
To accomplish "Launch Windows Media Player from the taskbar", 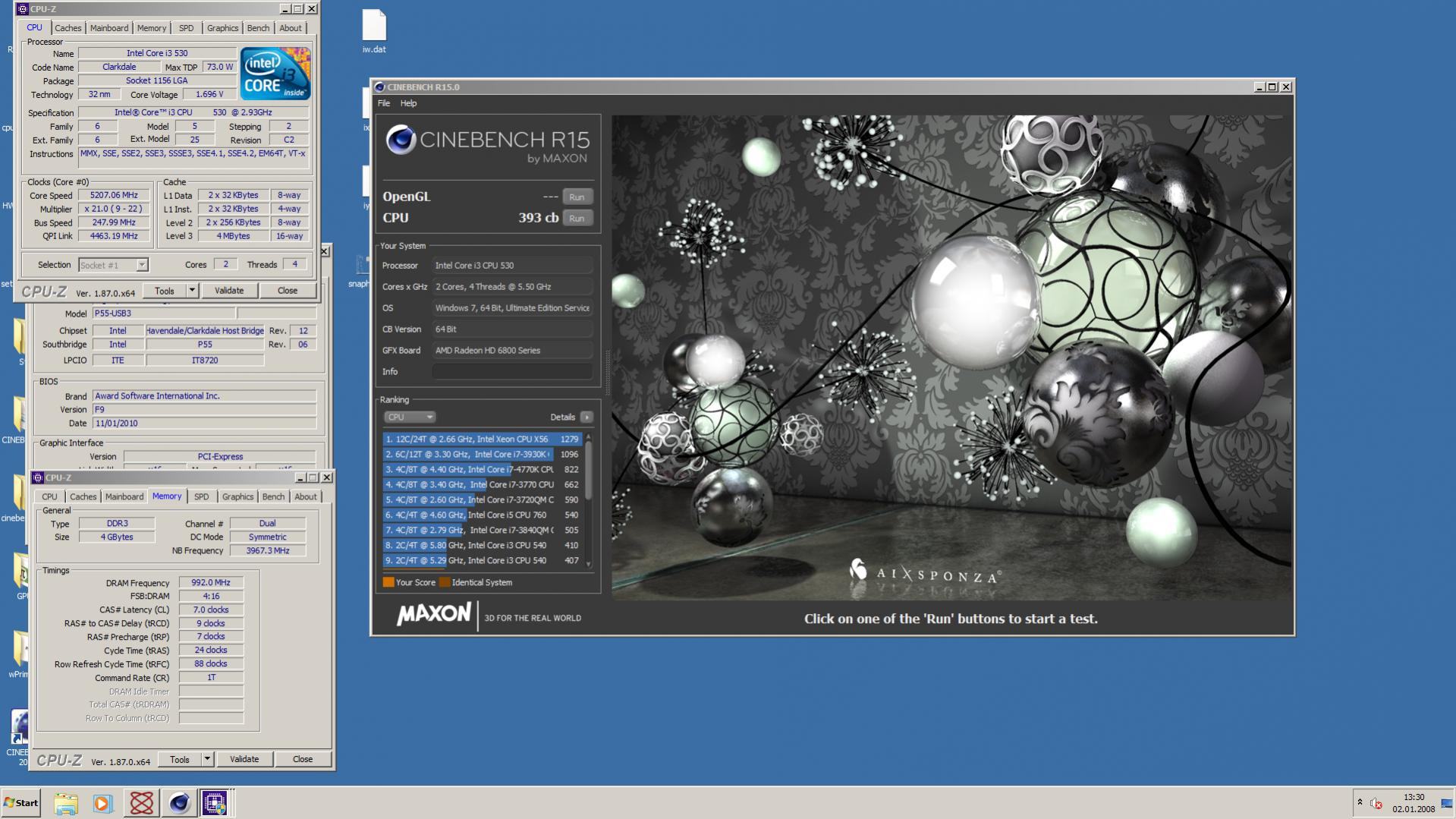I will (103, 803).
